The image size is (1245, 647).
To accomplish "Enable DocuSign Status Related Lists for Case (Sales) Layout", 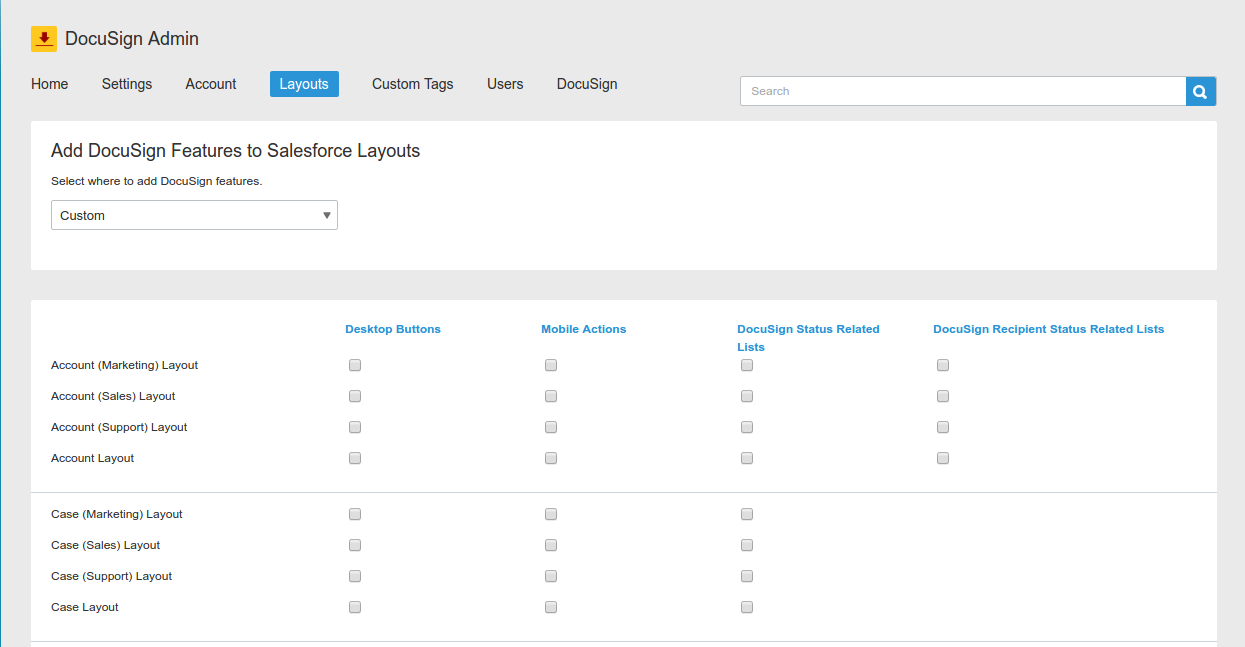I will coord(747,545).
